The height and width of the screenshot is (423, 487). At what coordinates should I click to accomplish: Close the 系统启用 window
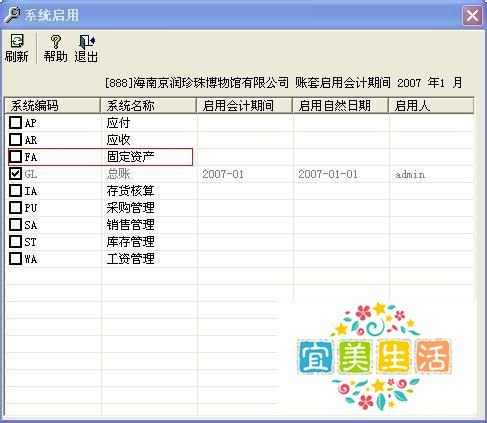pyautogui.click(x=472, y=16)
